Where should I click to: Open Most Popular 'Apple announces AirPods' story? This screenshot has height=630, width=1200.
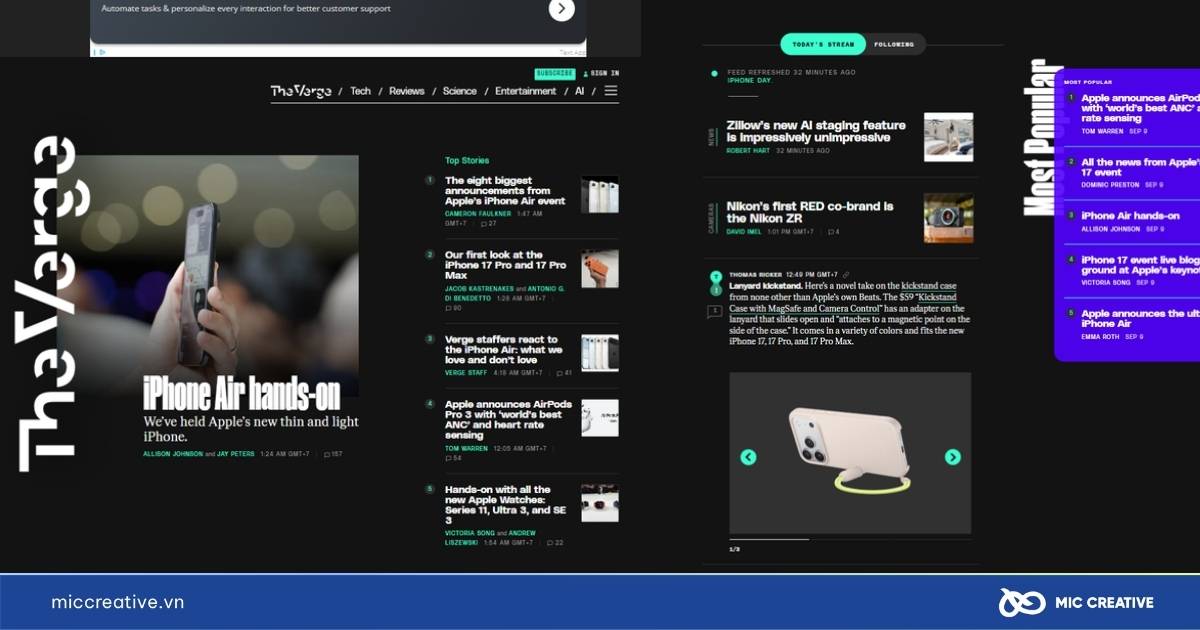tap(1140, 108)
